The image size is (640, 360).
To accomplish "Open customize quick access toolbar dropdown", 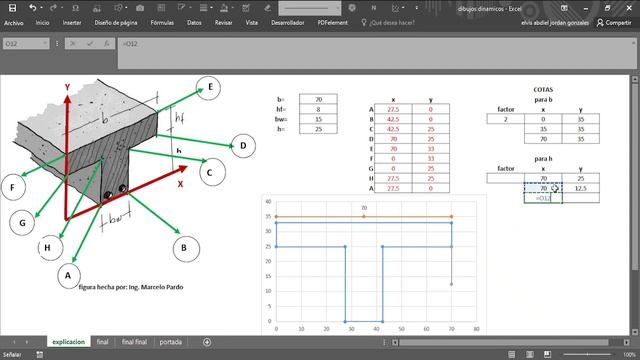I will coord(416,8).
